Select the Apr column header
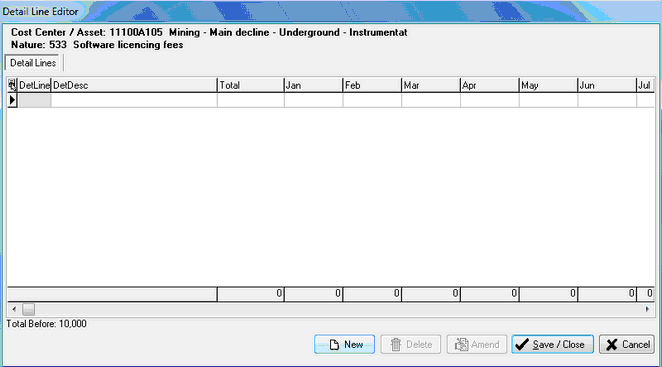662x367 pixels. 490,85
